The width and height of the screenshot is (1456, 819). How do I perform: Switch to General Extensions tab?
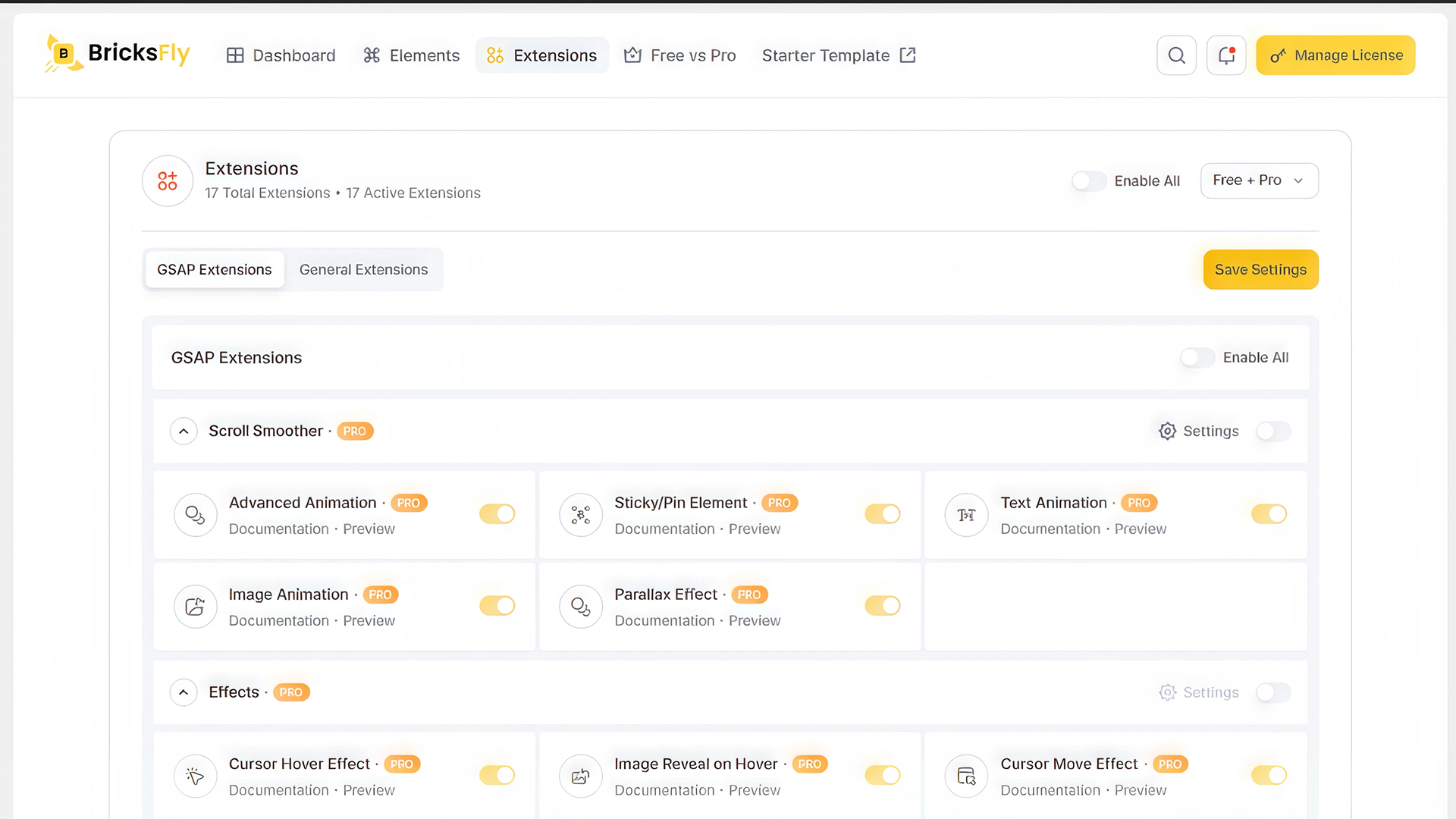[x=363, y=269]
